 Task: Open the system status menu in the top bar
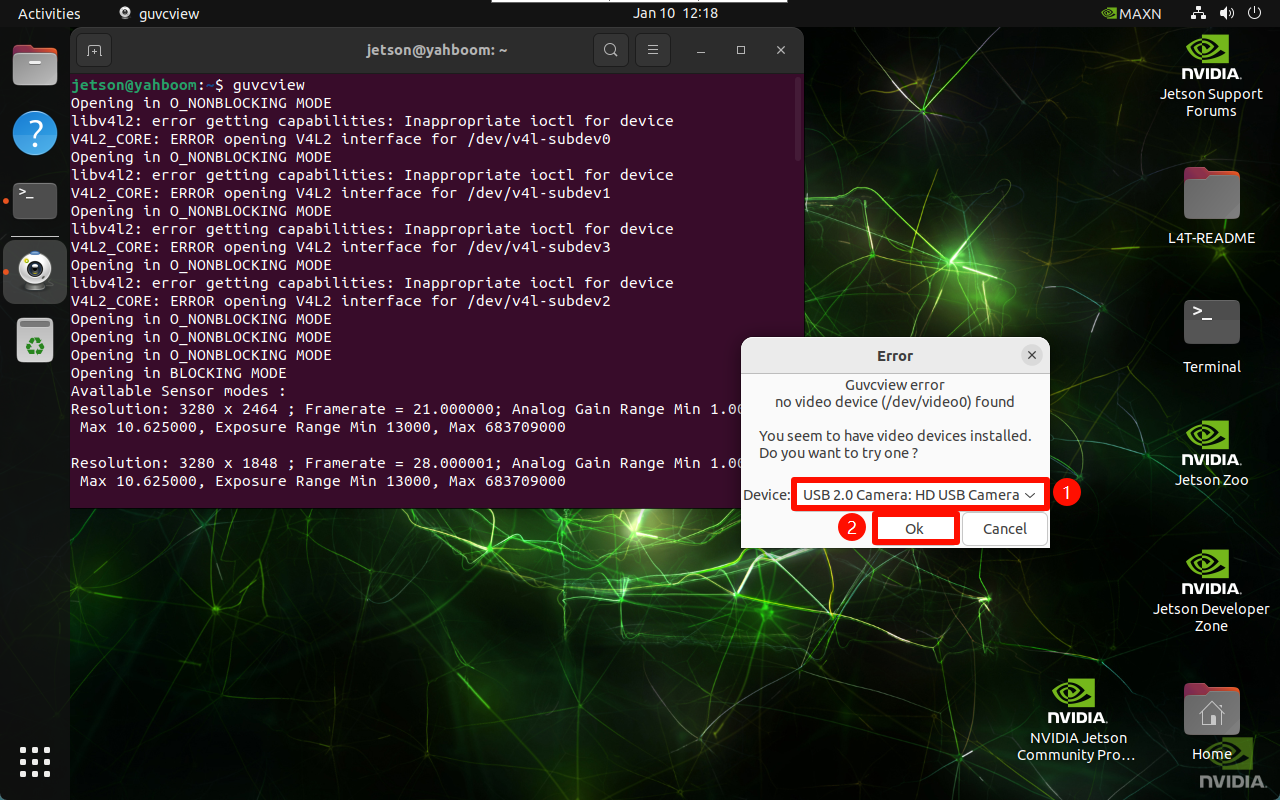(x=1226, y=14)
